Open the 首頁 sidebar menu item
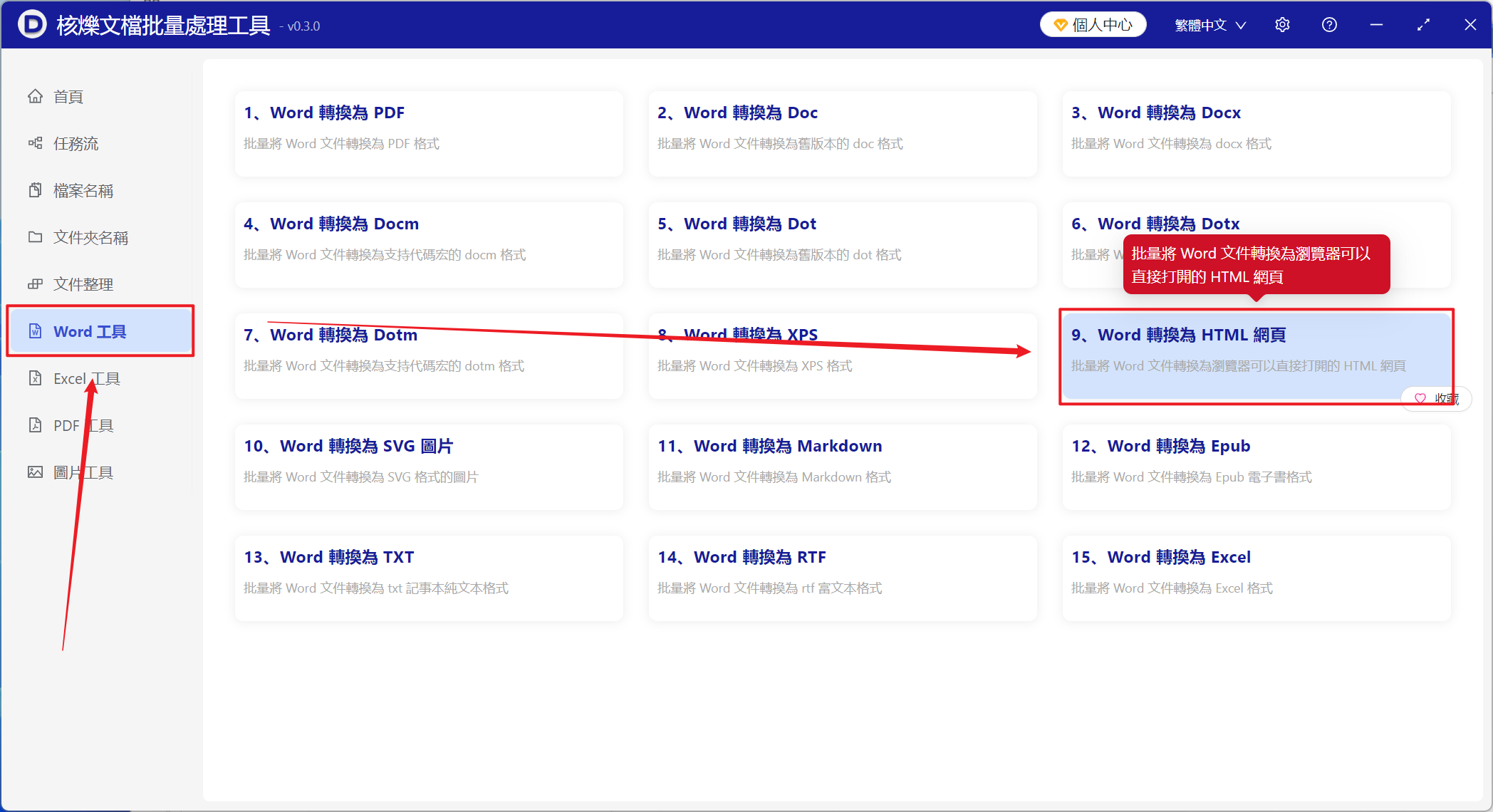Image resolution: width=1493 pixels, height=812 pixels. point(100,96)
